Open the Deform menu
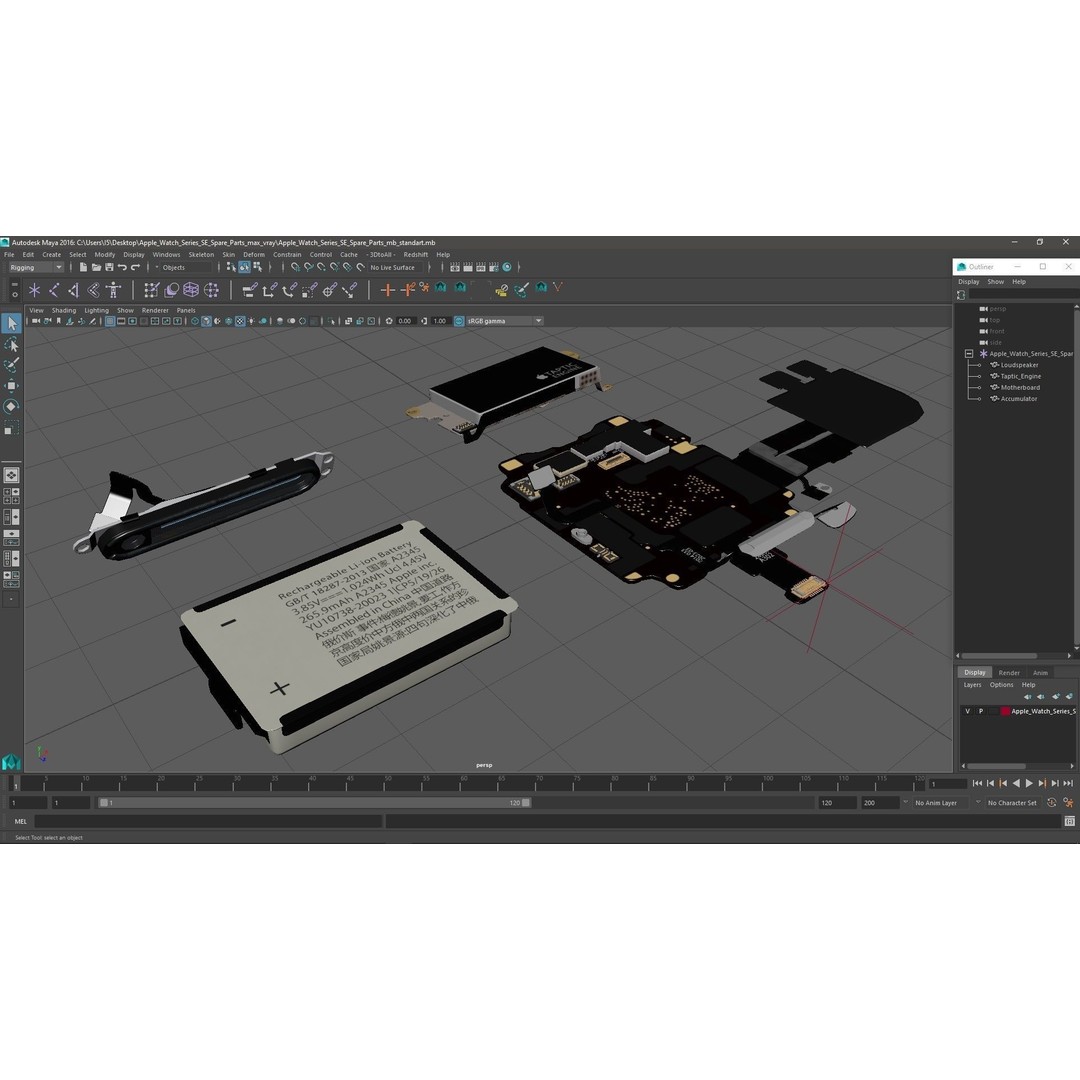Viewport: 1080px width, 1080px height. [x=253, y=254]
